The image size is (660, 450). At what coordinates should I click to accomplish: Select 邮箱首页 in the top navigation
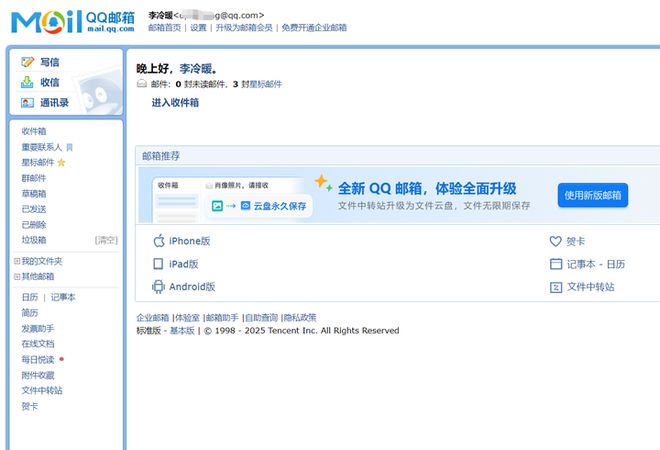click(165, 28)
